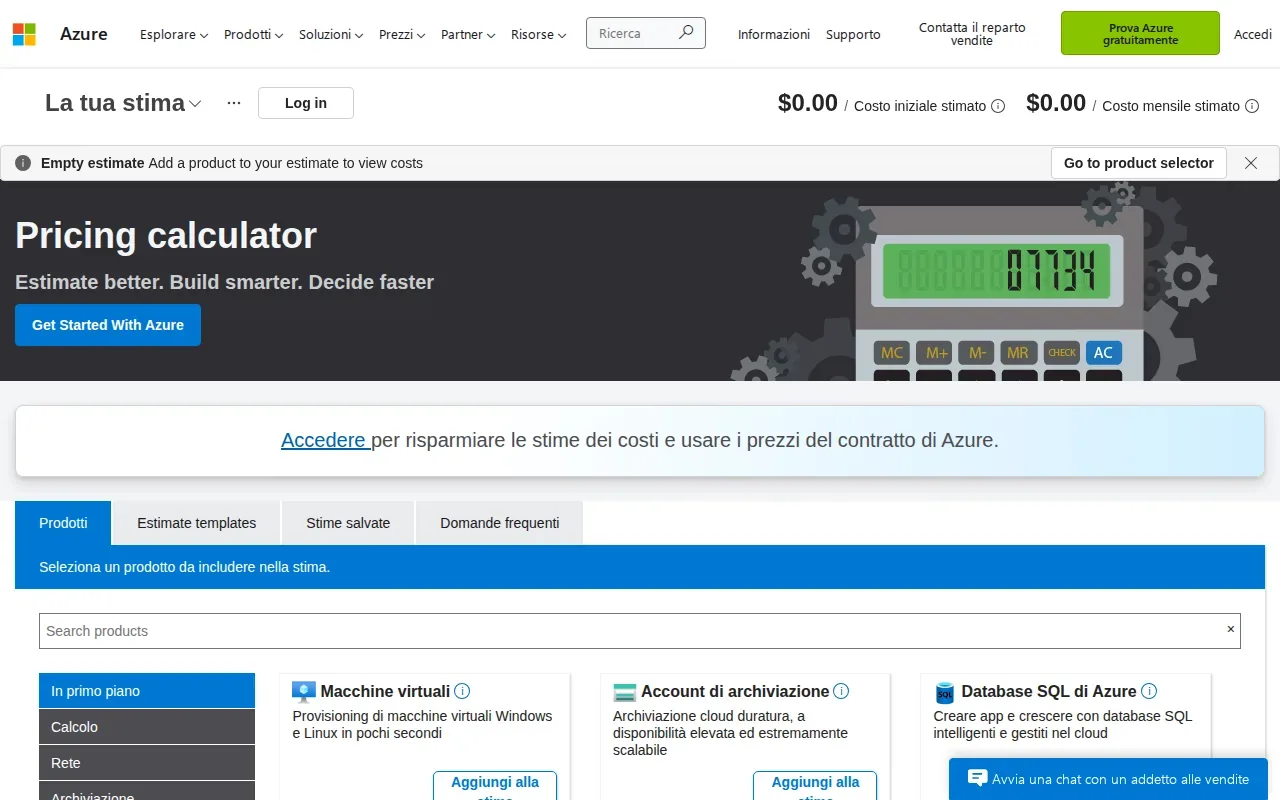Screen dimensions: 1280x800
Task: Select In primo piano category
Action: click(x=147, y=691)
